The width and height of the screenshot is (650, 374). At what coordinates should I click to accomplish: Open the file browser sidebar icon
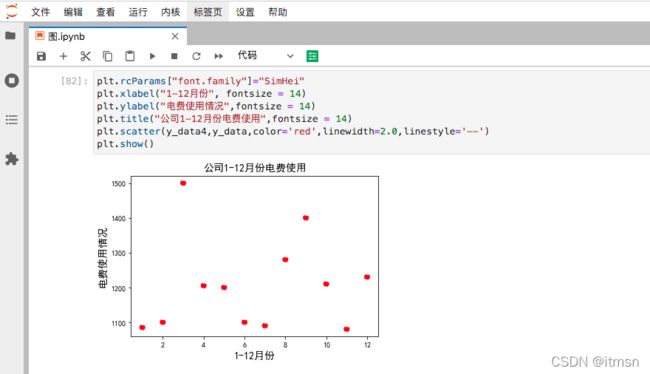[11, 36]
